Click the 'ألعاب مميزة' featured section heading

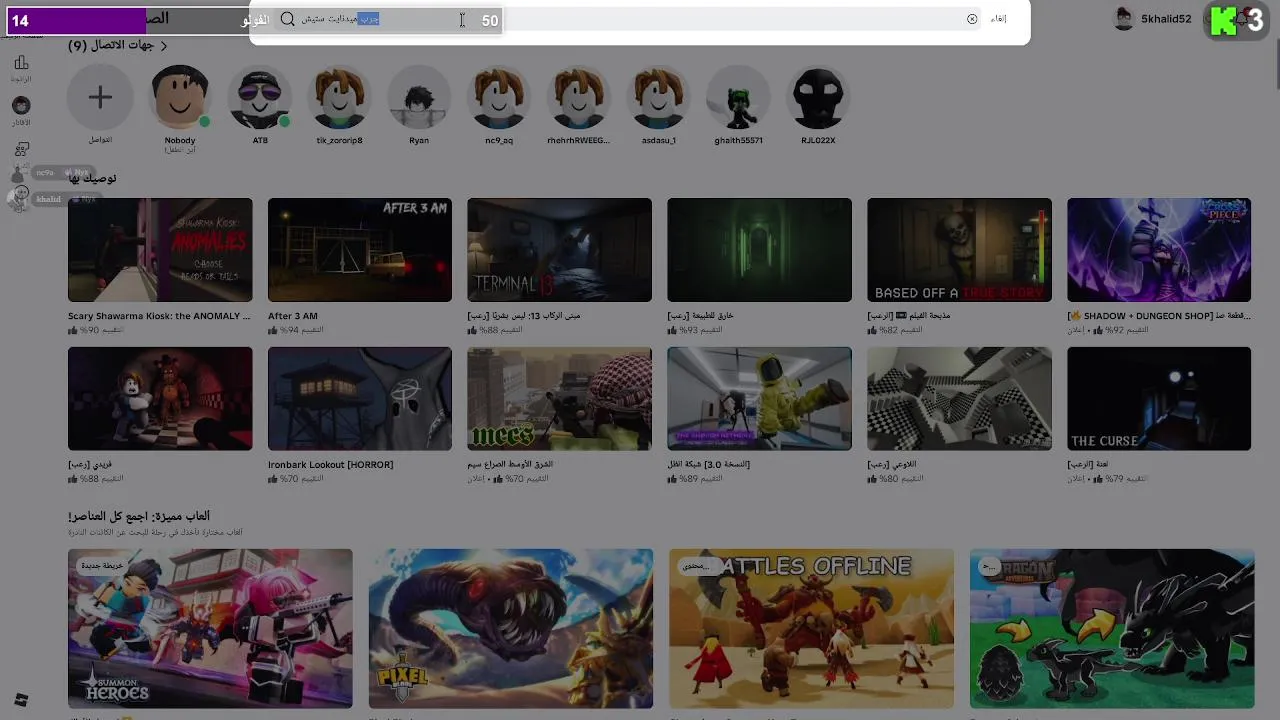(139, 516)
